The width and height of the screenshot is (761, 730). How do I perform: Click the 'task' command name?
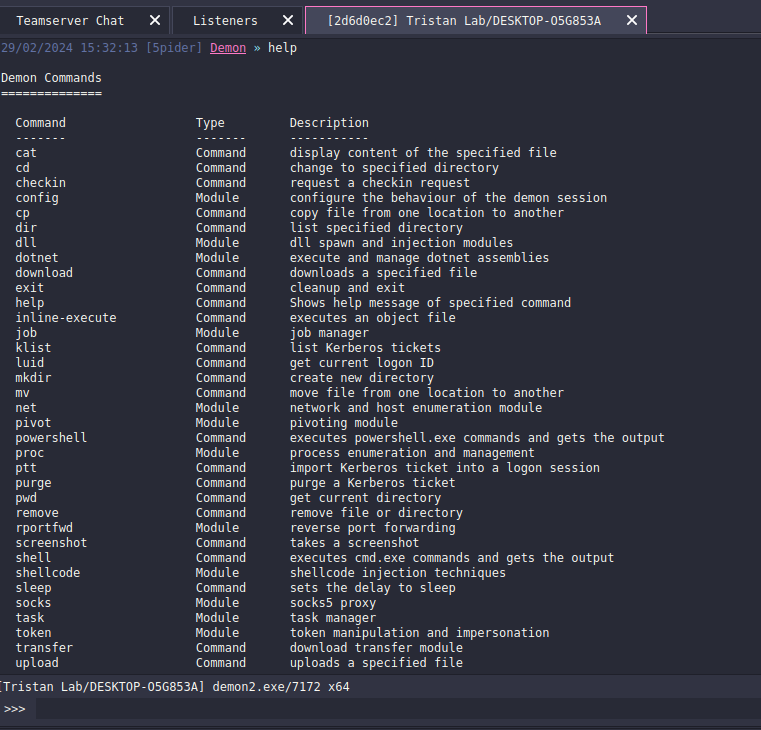point(30,618)
